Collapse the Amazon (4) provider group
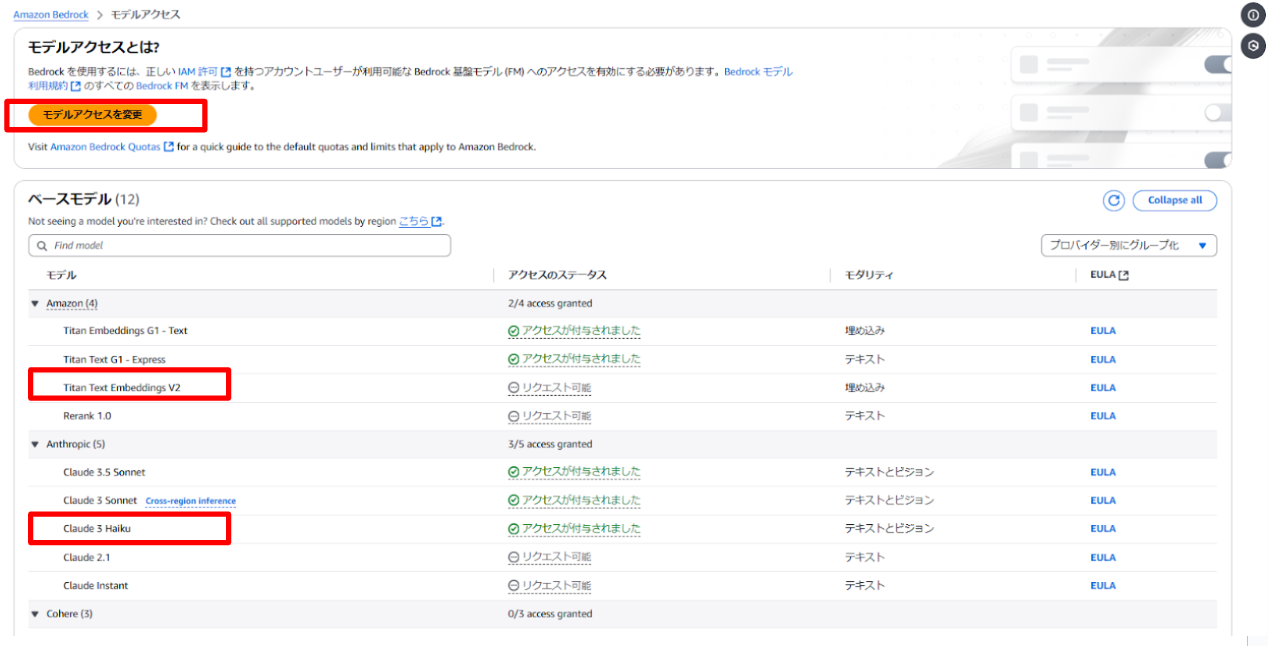Viewport: 1268px width, 646px height. [x=35, y=303]
